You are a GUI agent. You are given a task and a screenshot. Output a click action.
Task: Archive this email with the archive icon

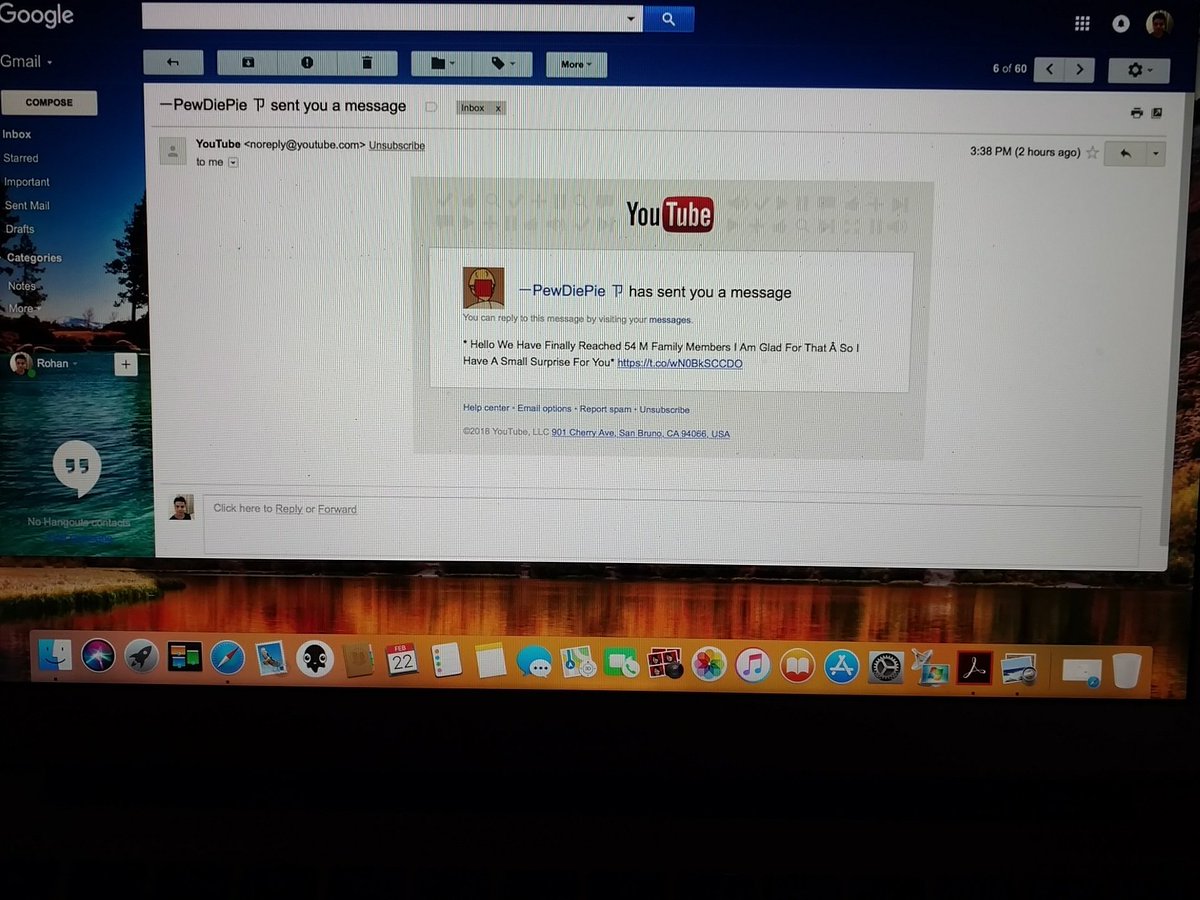pyautogui.click(x=247, y=63)
